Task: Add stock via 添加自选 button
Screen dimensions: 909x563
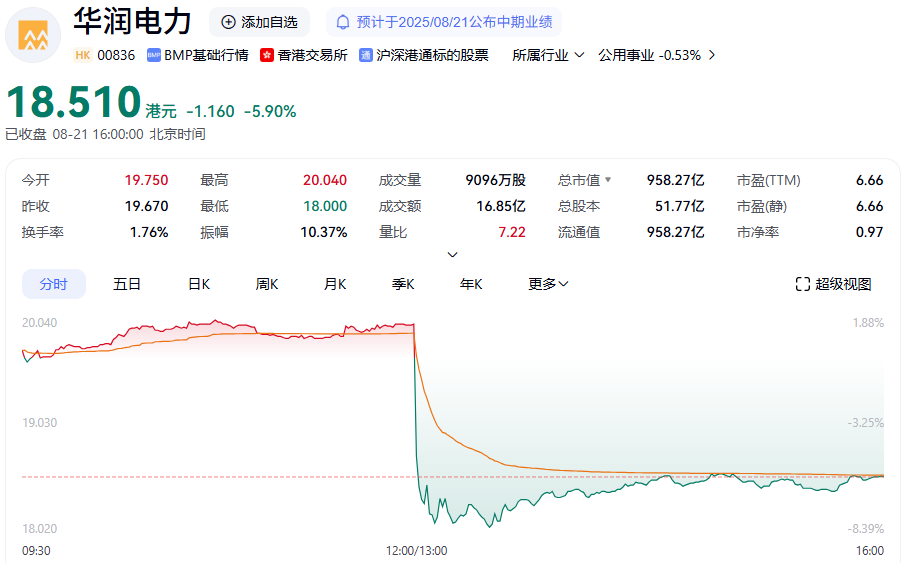Action: click(259, 22)
